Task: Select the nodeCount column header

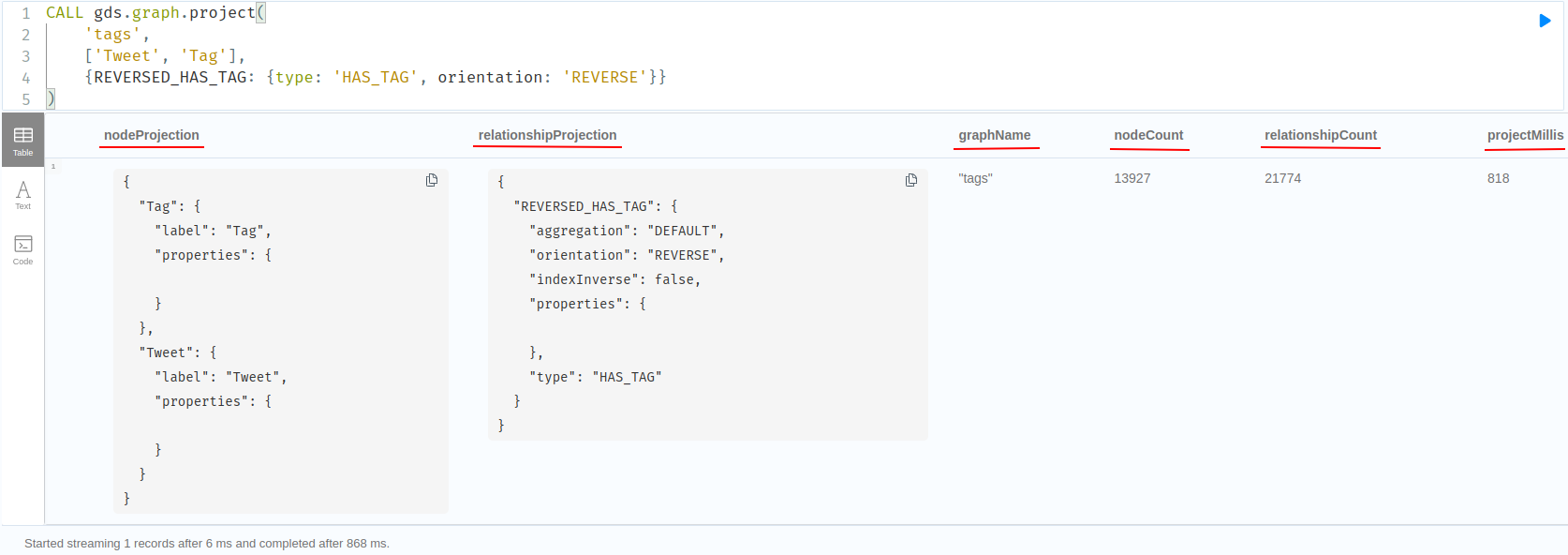Action: coord(1148,135)
